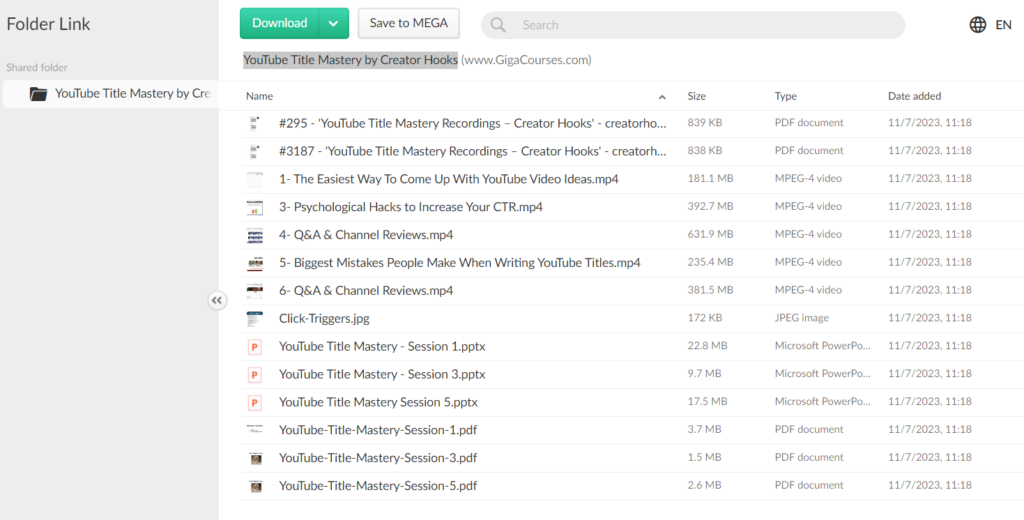Click the Psychological Hacks video thumbnail icon

(255, 208)
